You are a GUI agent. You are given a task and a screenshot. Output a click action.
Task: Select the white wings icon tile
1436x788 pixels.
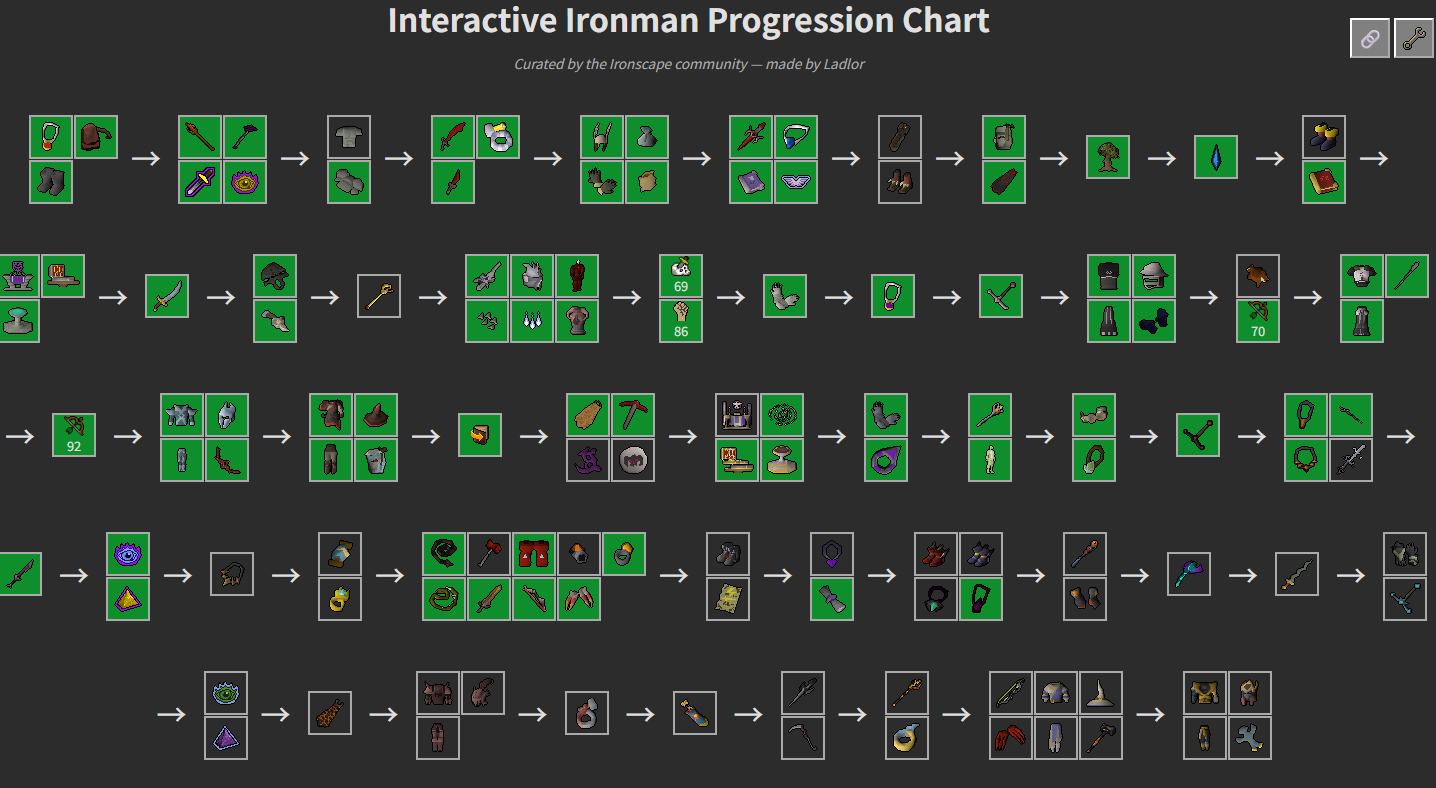coord(796,182)
